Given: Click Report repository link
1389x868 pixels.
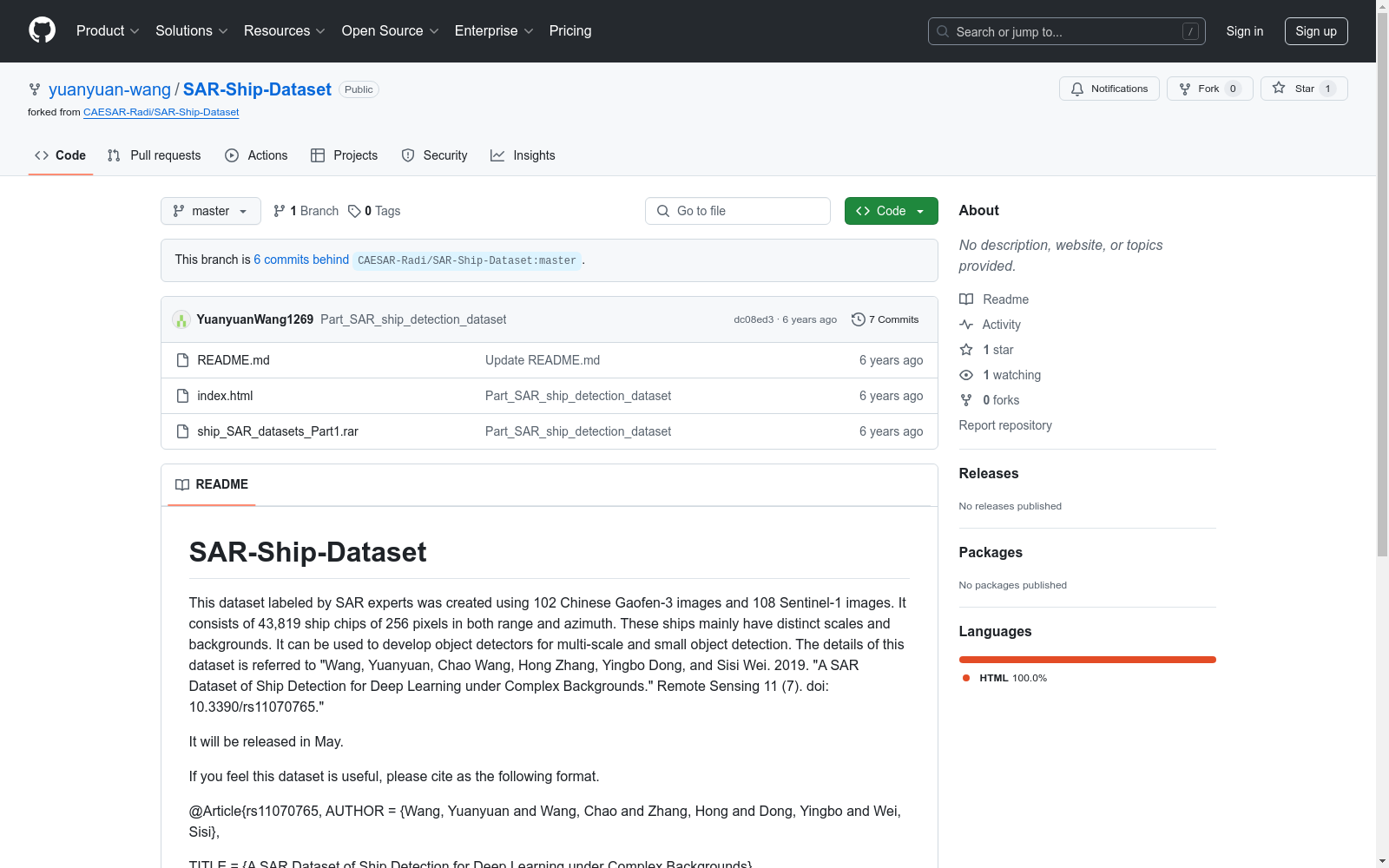Looking at the screenshot, I should (x=1005, y=425).
